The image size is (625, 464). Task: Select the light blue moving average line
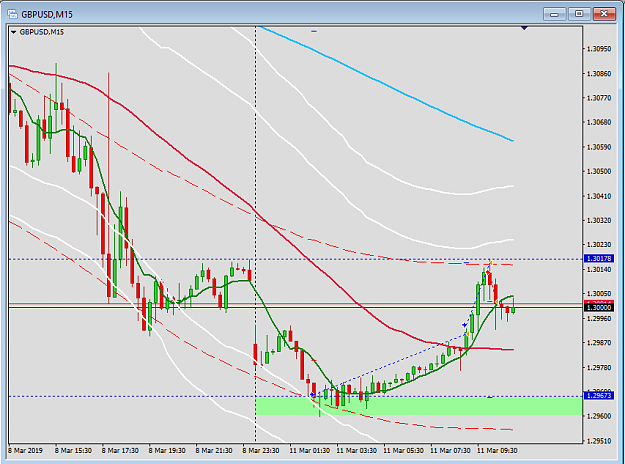[x=386, y=84]
